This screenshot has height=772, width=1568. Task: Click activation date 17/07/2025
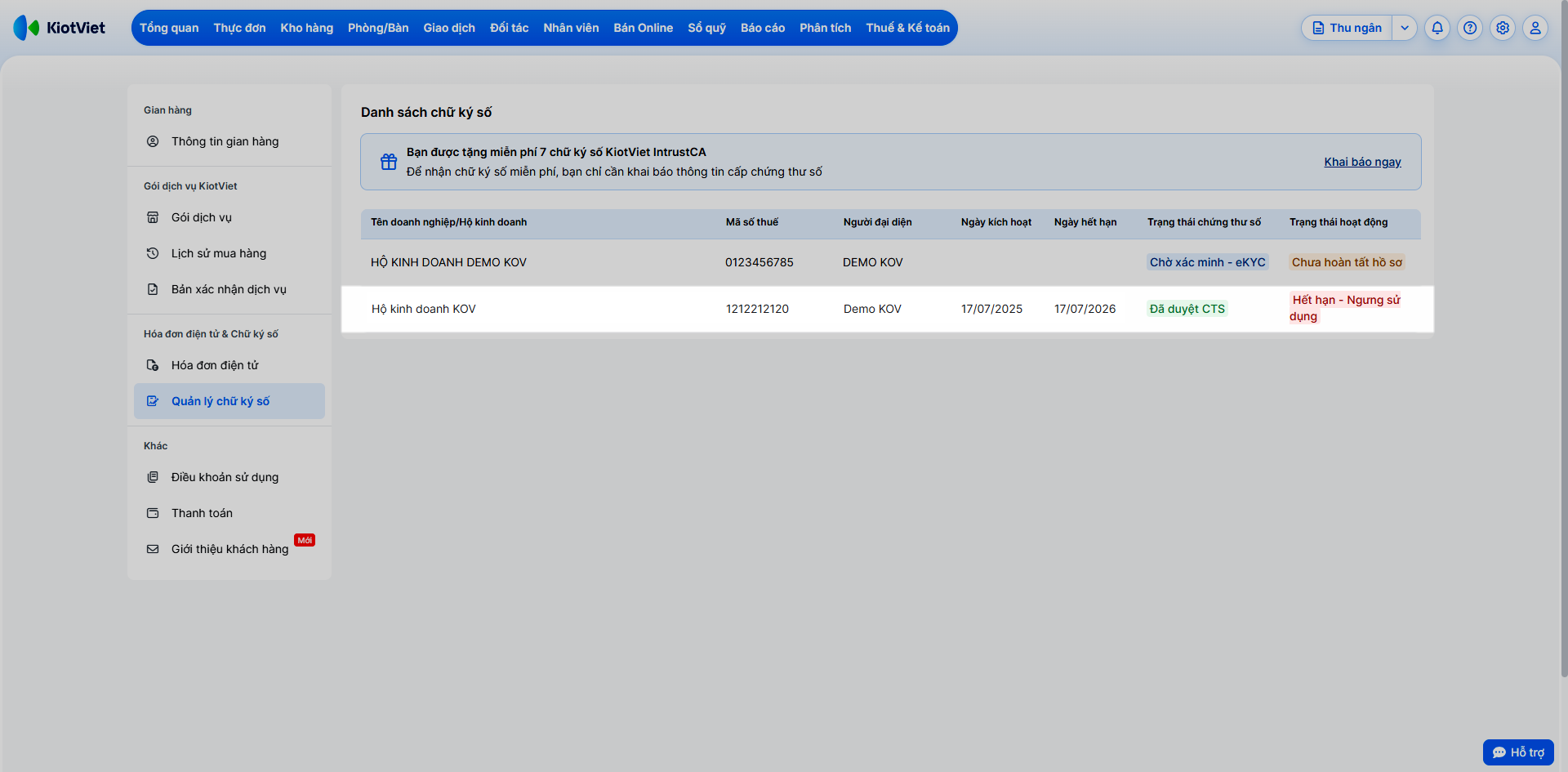(x=991, y=309)
